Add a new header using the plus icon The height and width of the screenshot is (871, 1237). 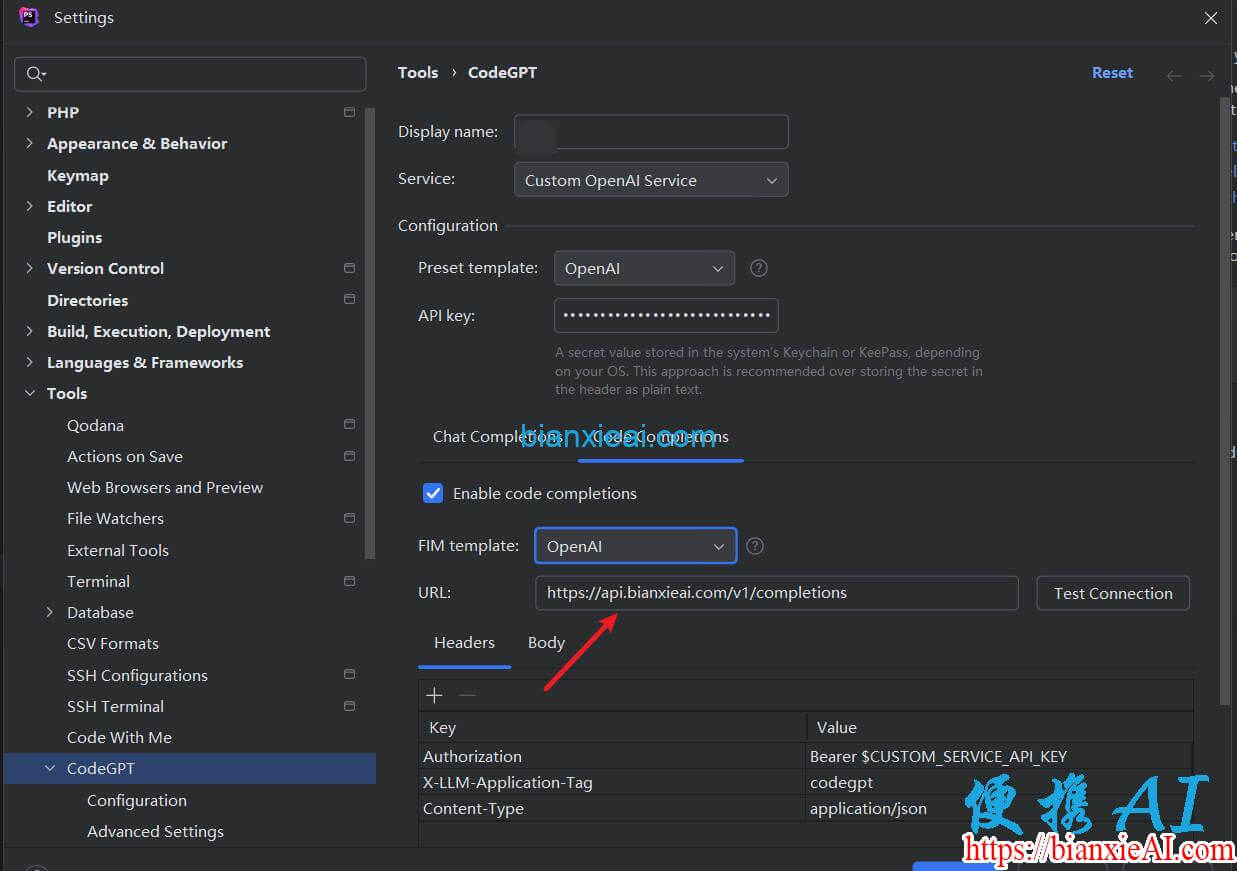point(434,694)
